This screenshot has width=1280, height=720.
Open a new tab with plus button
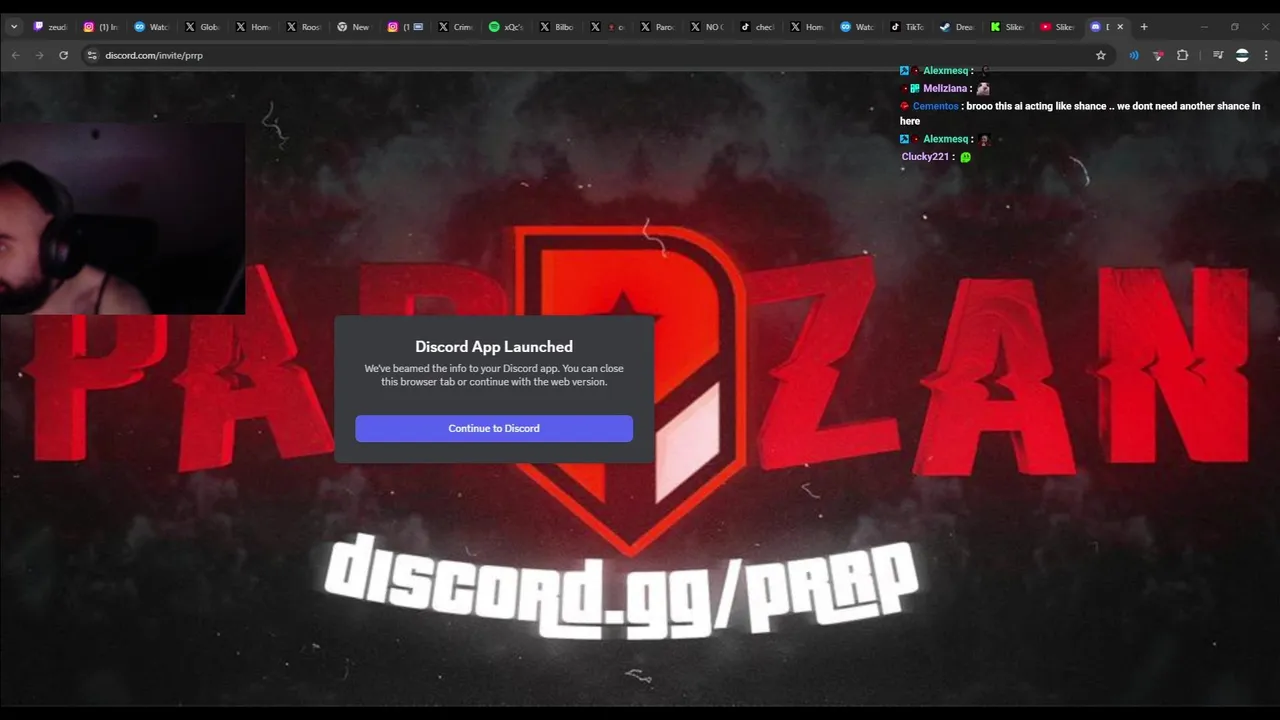click(1144, 27)
